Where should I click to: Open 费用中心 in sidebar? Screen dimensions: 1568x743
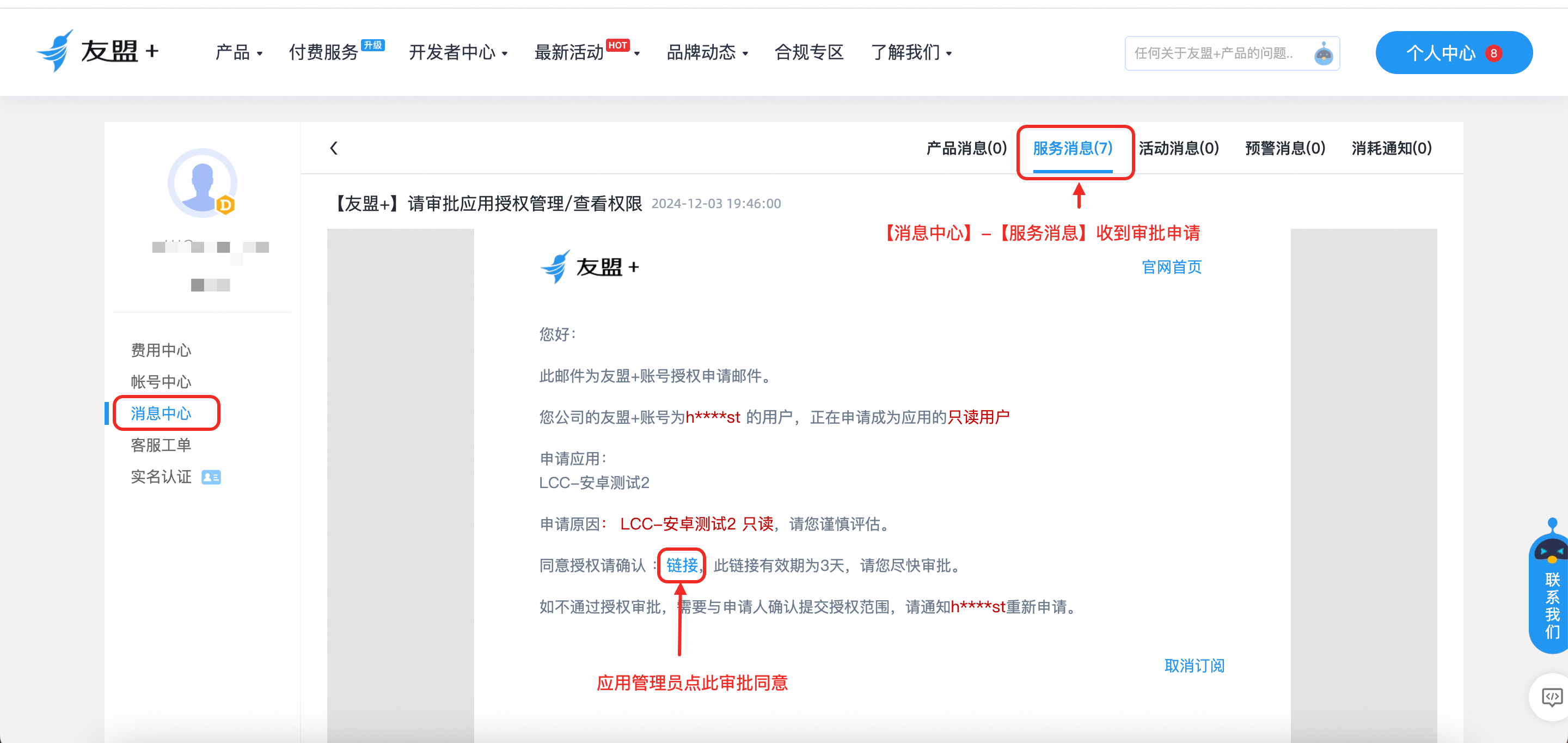pyautogui.click(x=161, y=350)
